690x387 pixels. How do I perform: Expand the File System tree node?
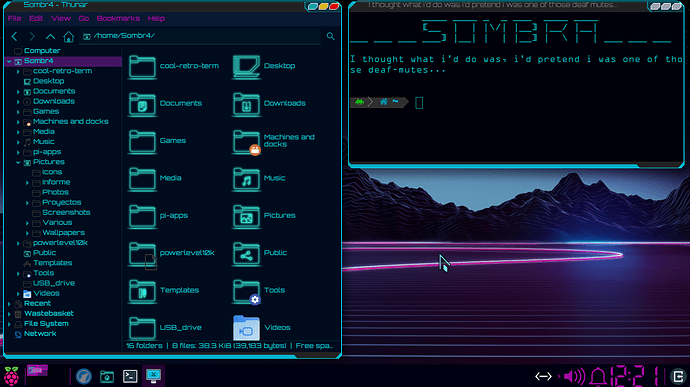(x=9, y=324)
